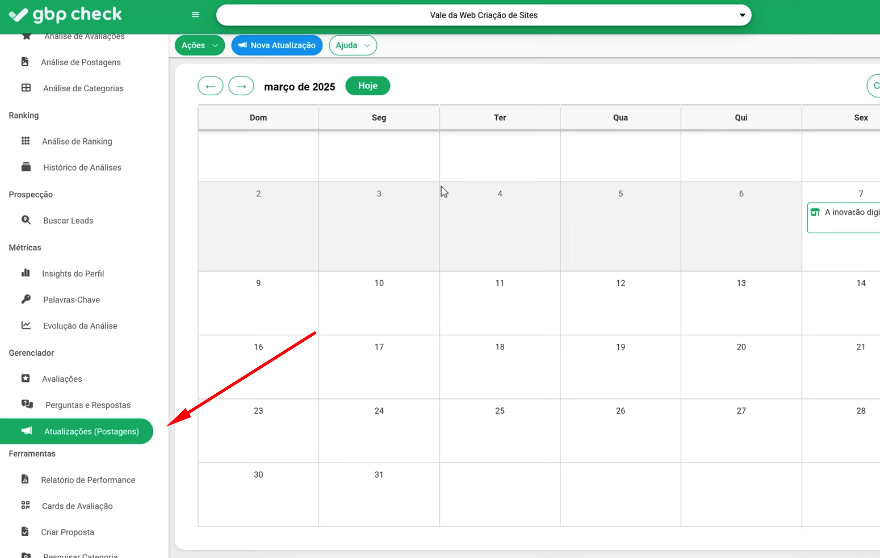The image size is (880, 558).
Task: Go to previous month arrow
Action: point(210,86)
